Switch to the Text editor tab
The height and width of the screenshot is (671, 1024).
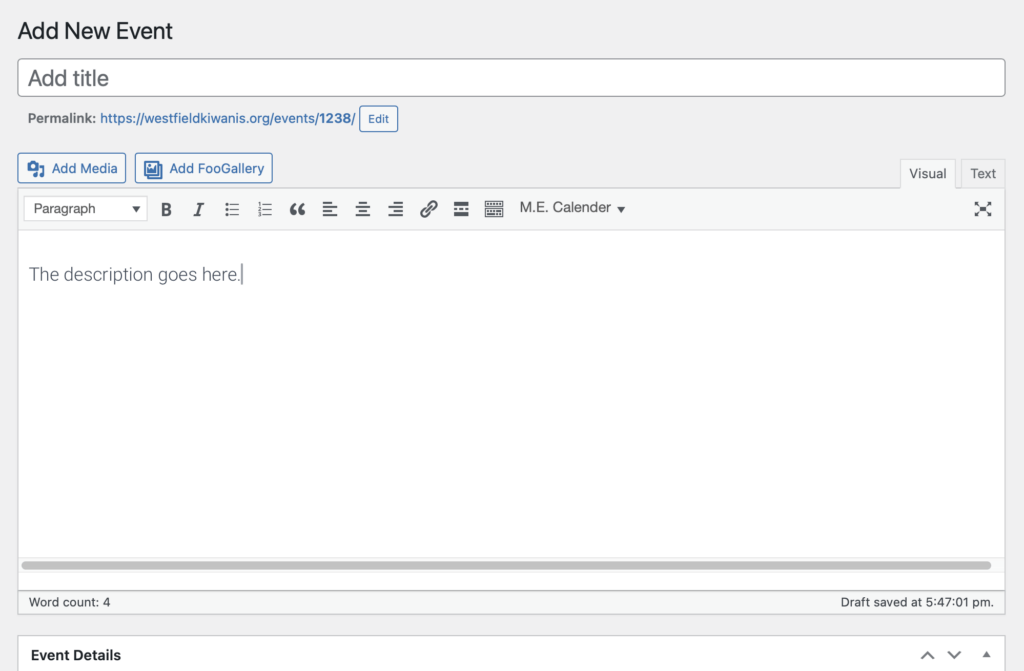point(983,174)
